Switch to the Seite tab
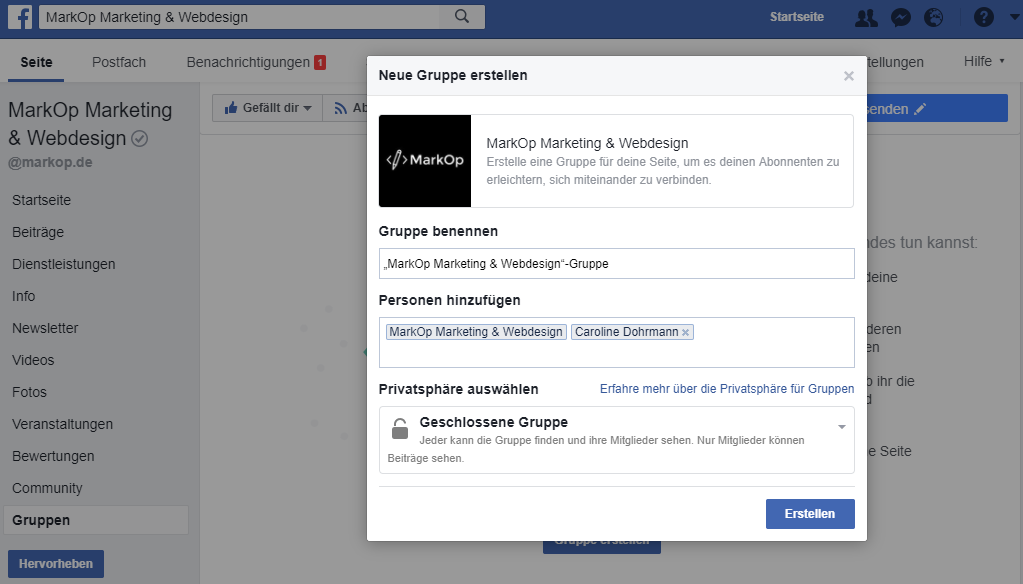The image size is (1023, 584). pyautogui.click(x=37, y=62)
